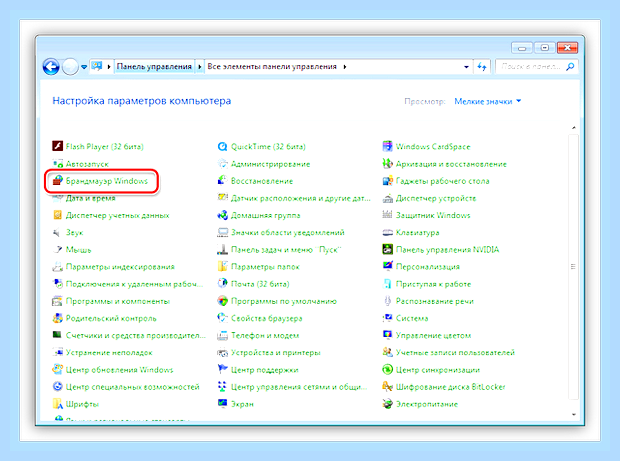Expand arrow after Панель управления breadcrumb
This screenshot has width=620, height=461.
(x=200, y=67)
